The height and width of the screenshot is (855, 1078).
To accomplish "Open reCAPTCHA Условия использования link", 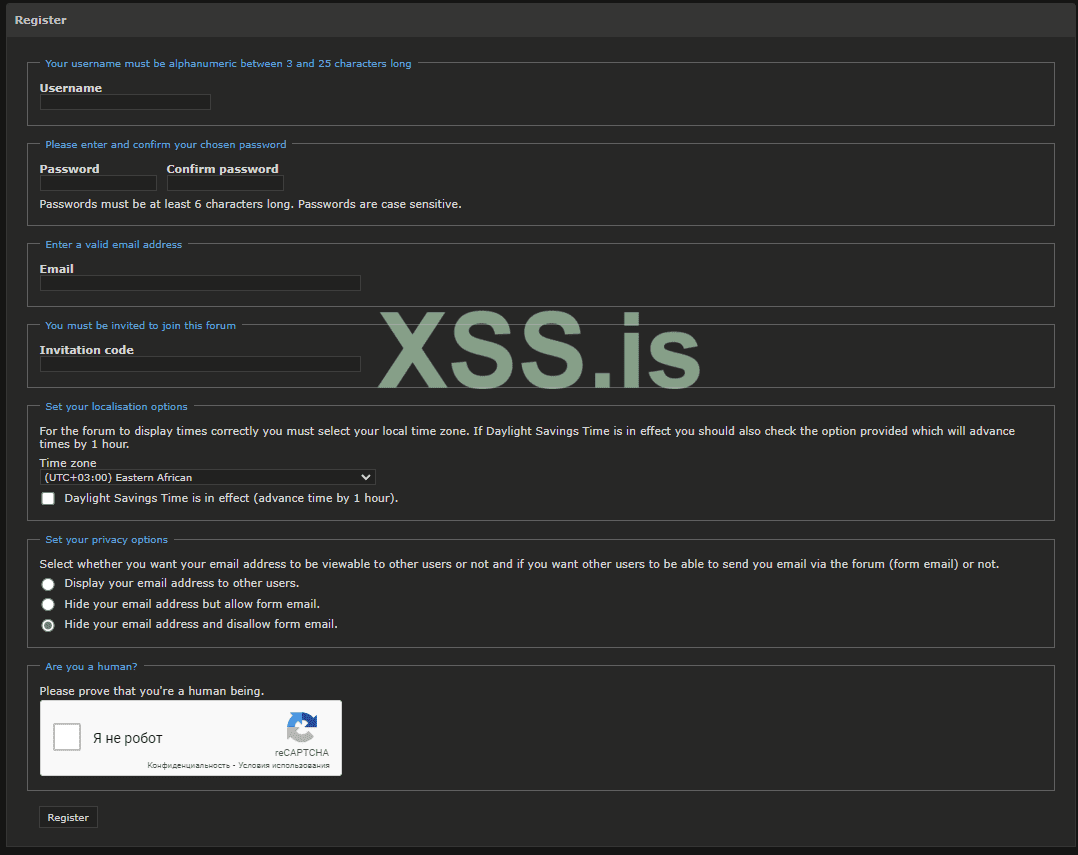I will click(x=284, y=766).
